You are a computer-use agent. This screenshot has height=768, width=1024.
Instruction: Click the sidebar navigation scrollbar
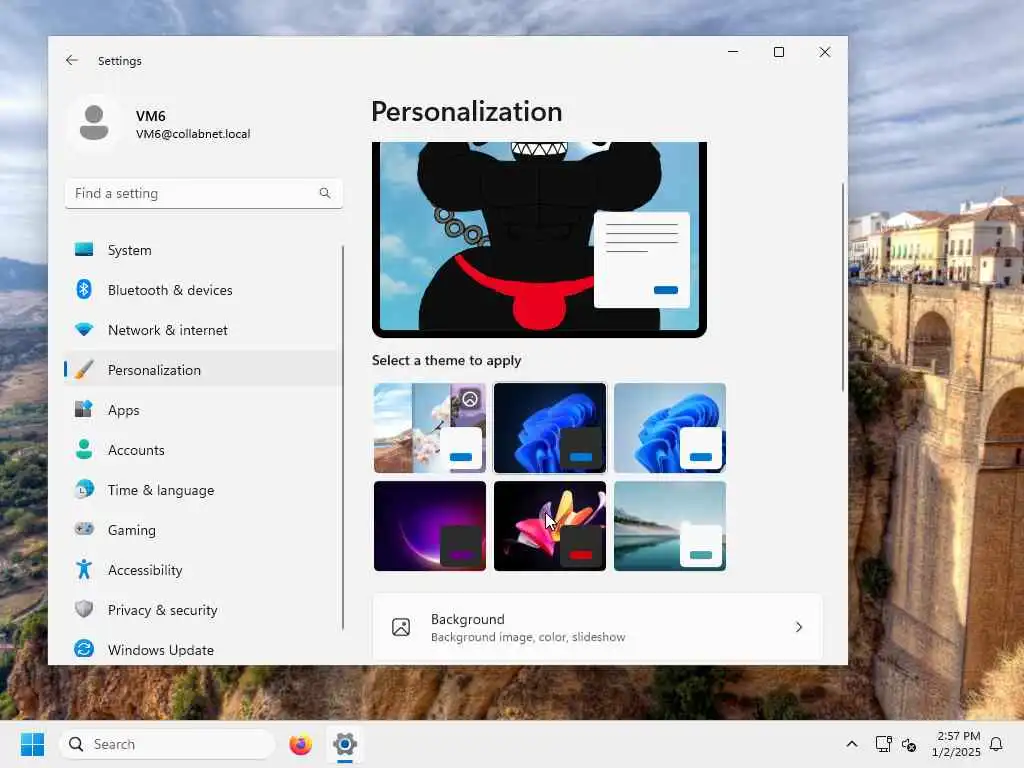pos(342,438)
